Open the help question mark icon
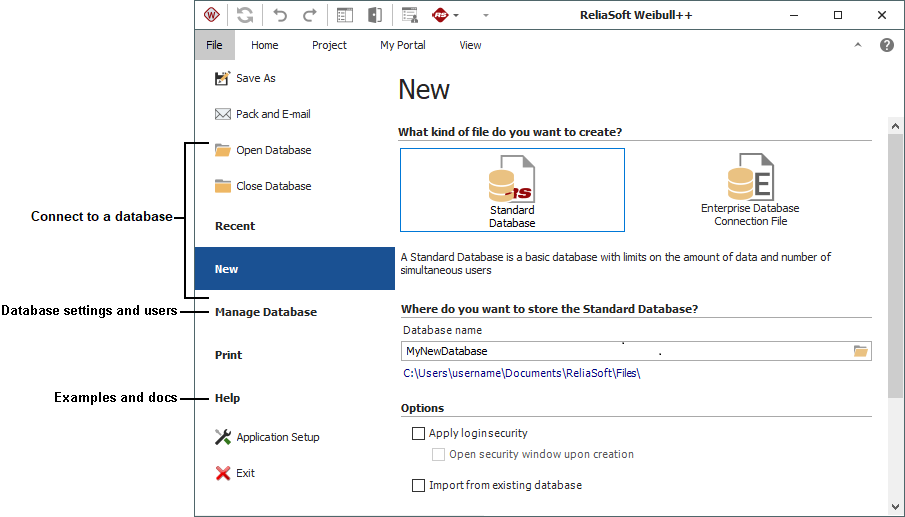 [x=886, y=45]
